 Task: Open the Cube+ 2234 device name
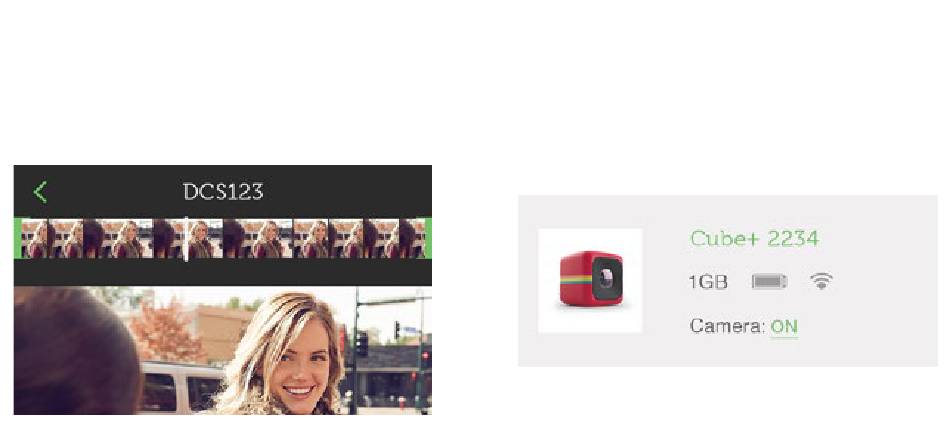tap(754, 238)
